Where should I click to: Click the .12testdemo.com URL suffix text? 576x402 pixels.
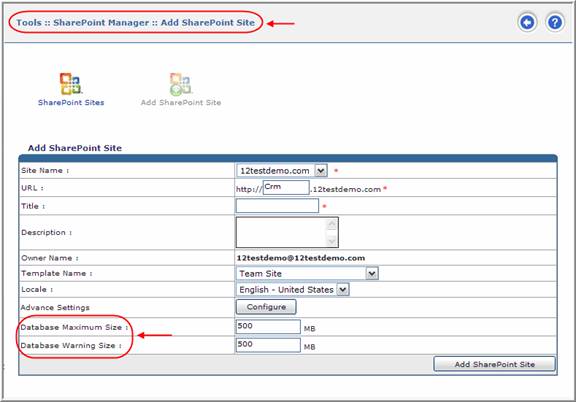346,190
